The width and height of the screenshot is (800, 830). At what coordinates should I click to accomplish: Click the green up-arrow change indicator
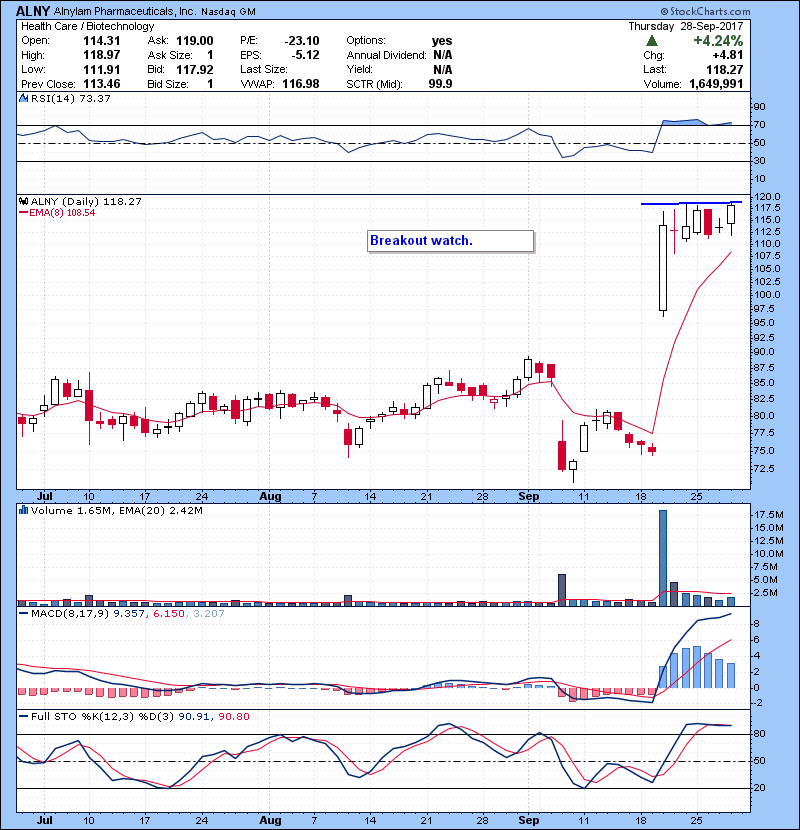[652, 41]
